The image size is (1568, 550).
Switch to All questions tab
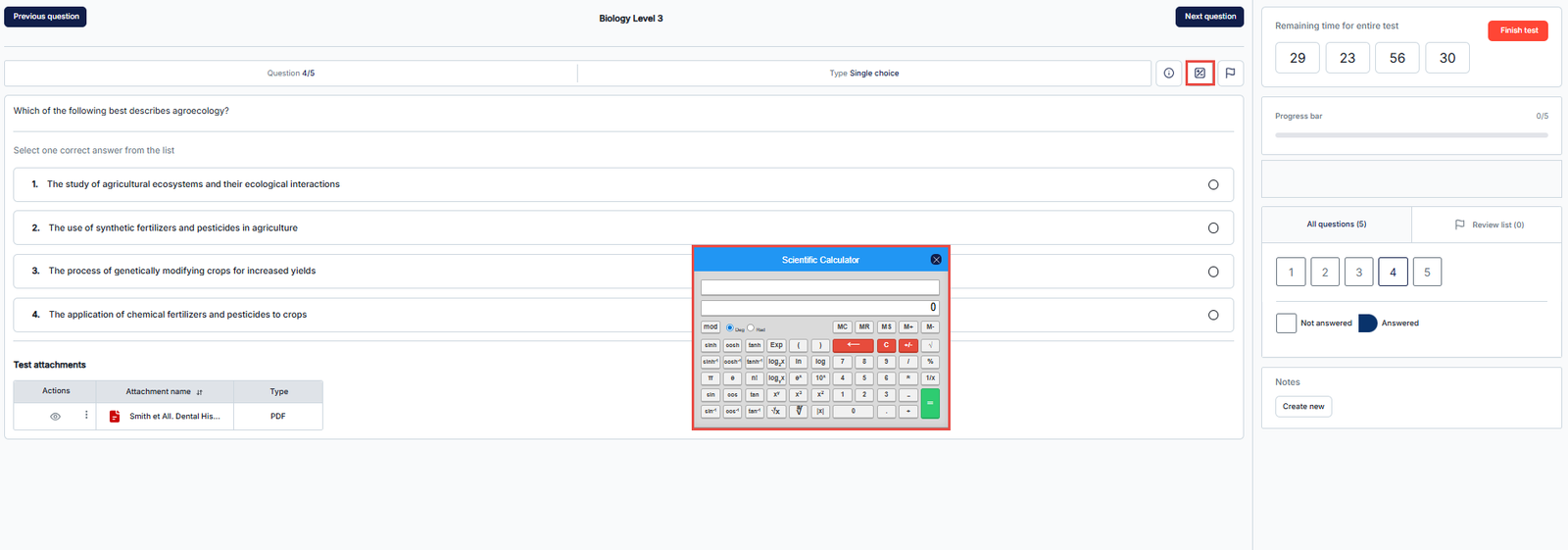click(1336, 225)
